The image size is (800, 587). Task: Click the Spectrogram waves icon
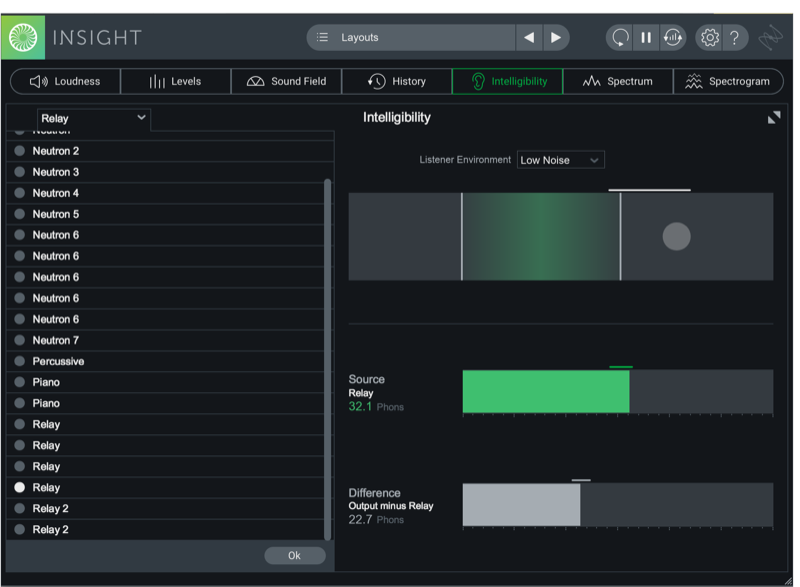point(693,82)
